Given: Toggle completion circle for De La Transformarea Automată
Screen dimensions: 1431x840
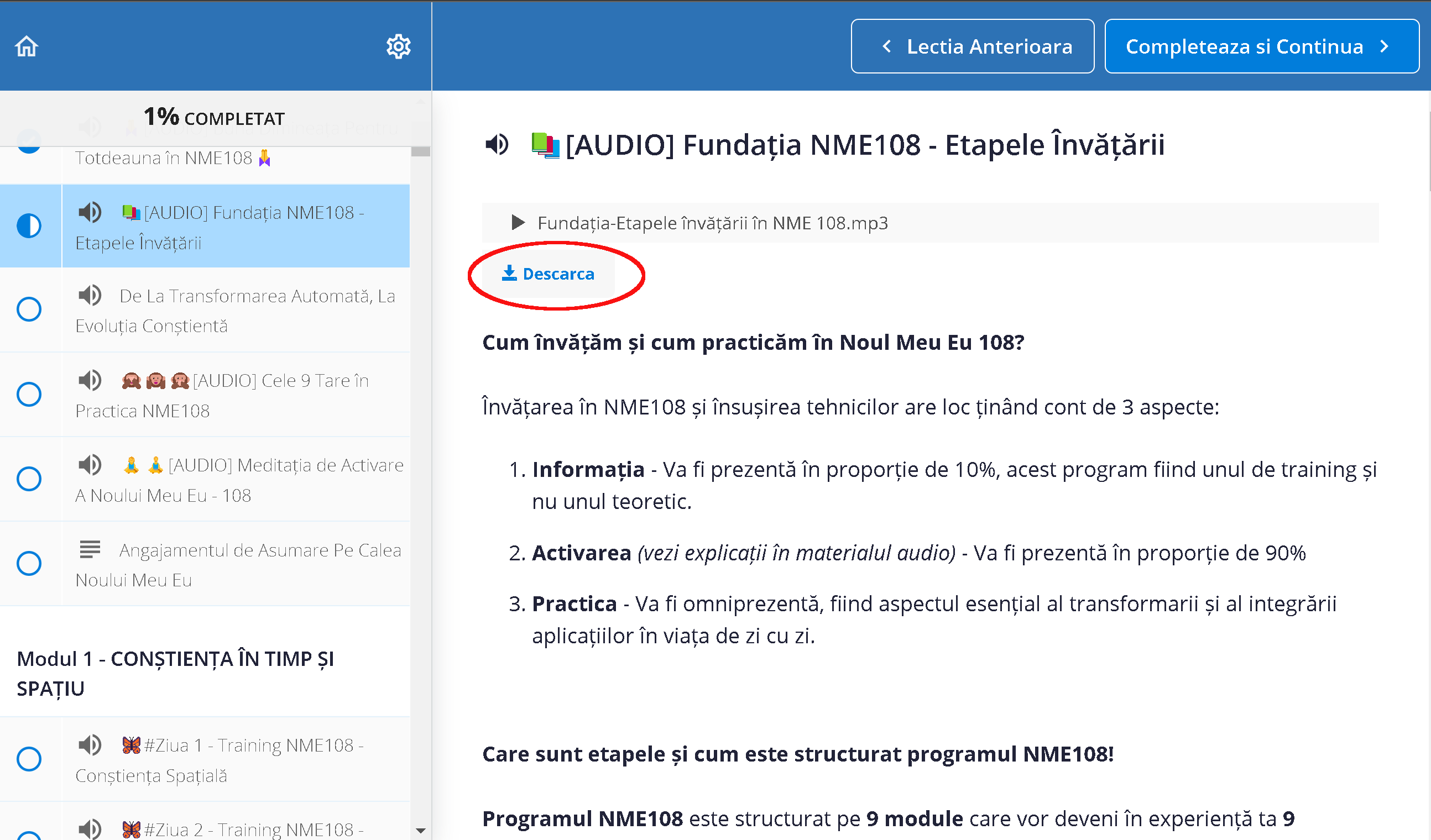Looking at the screenshot, I should (29, 309).
